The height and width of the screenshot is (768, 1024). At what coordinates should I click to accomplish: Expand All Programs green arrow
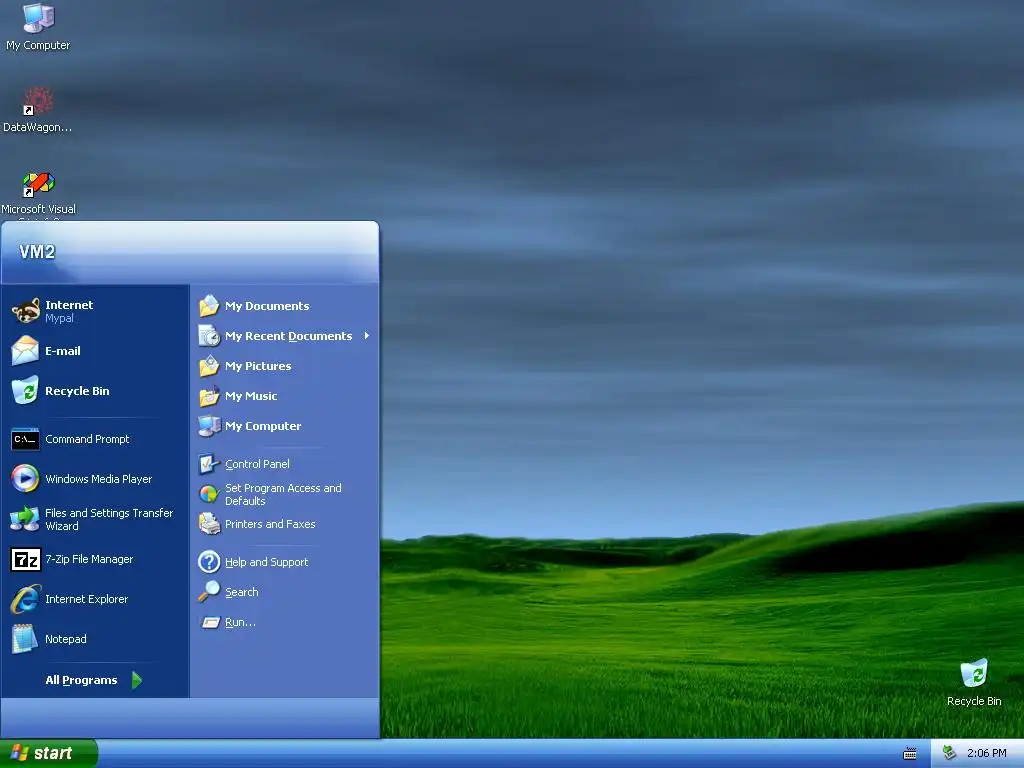[x=136, y=680]
